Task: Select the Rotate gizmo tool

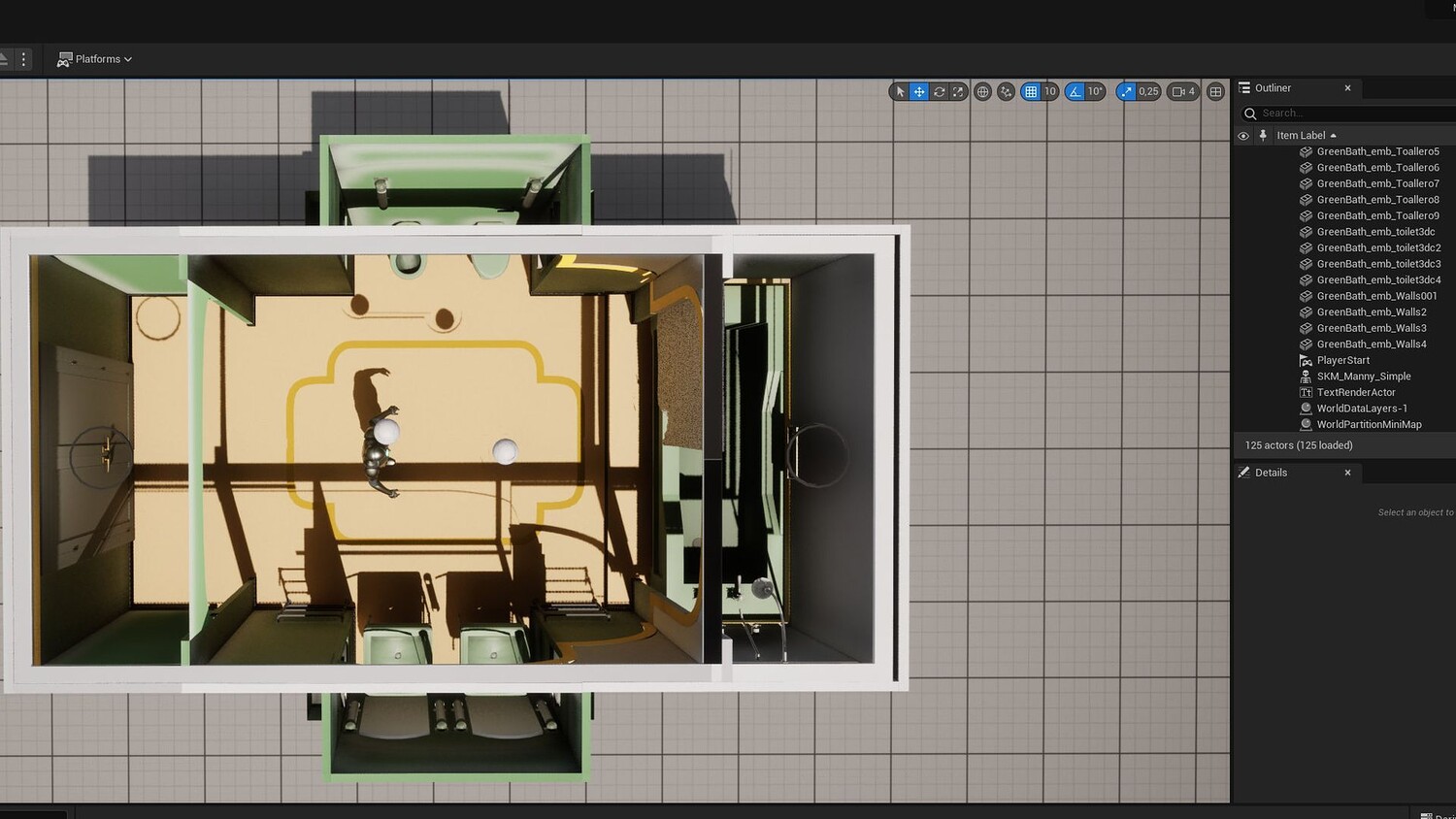Action: coord(939,91)
